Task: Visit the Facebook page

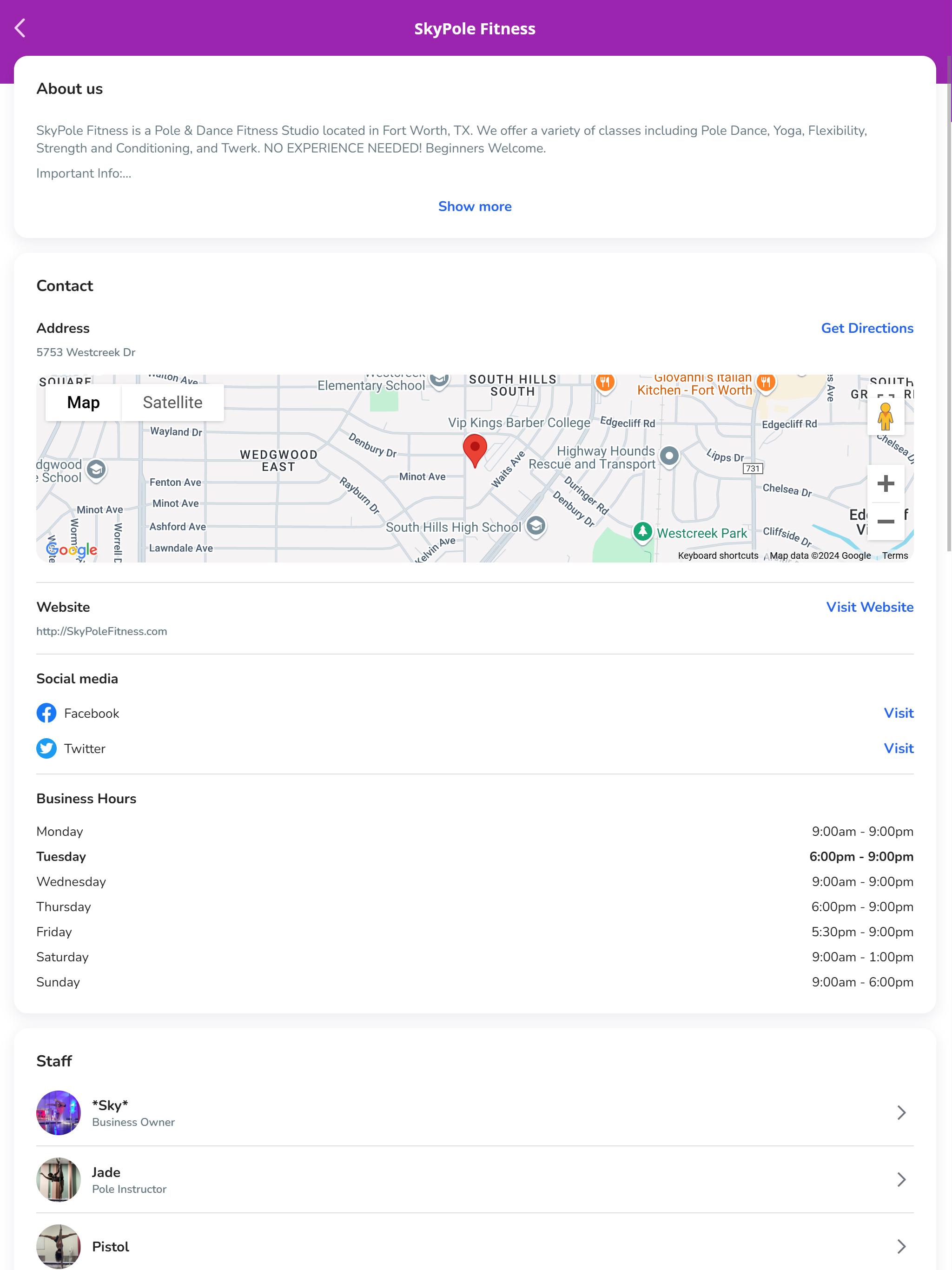Action: (x=899, y=713)
